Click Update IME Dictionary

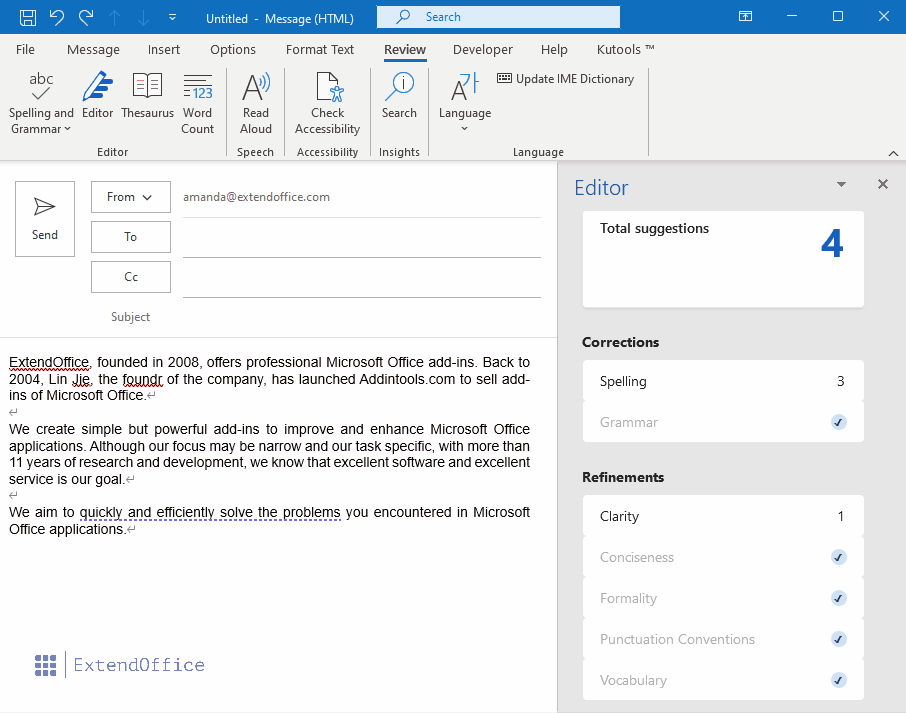click(566, 79)
